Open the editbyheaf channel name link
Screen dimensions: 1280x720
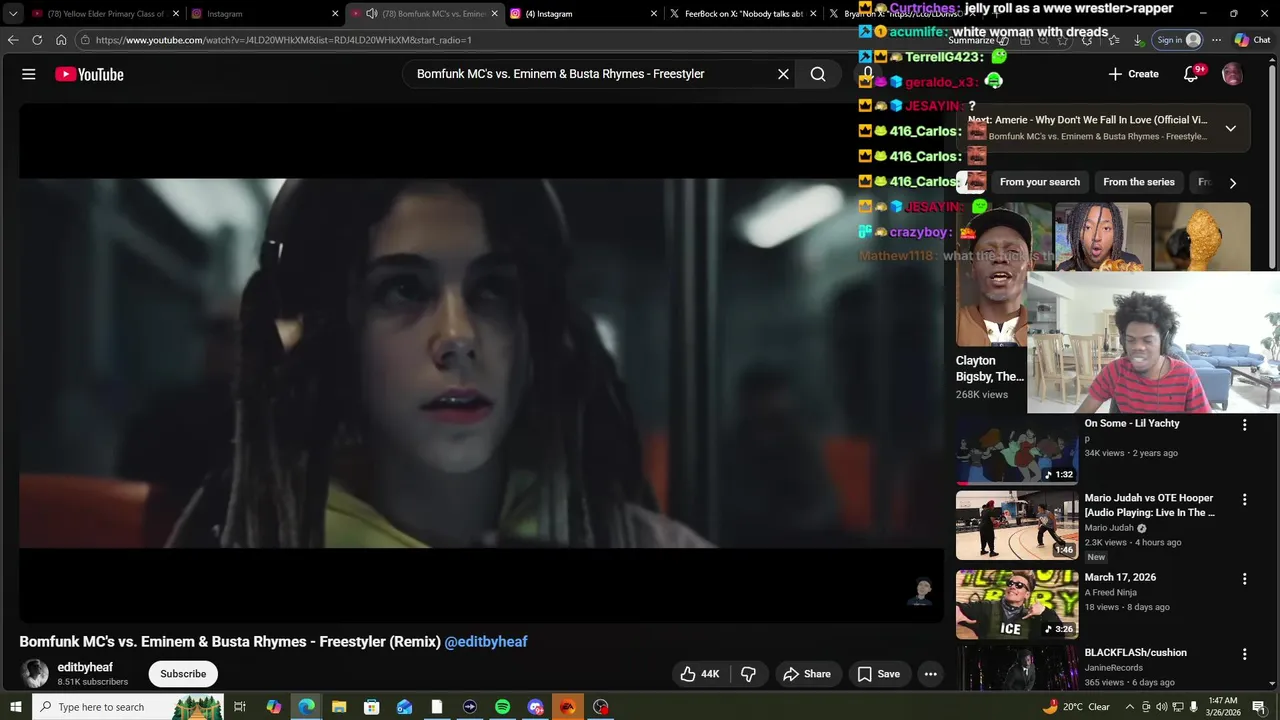[x=85, y=667]
